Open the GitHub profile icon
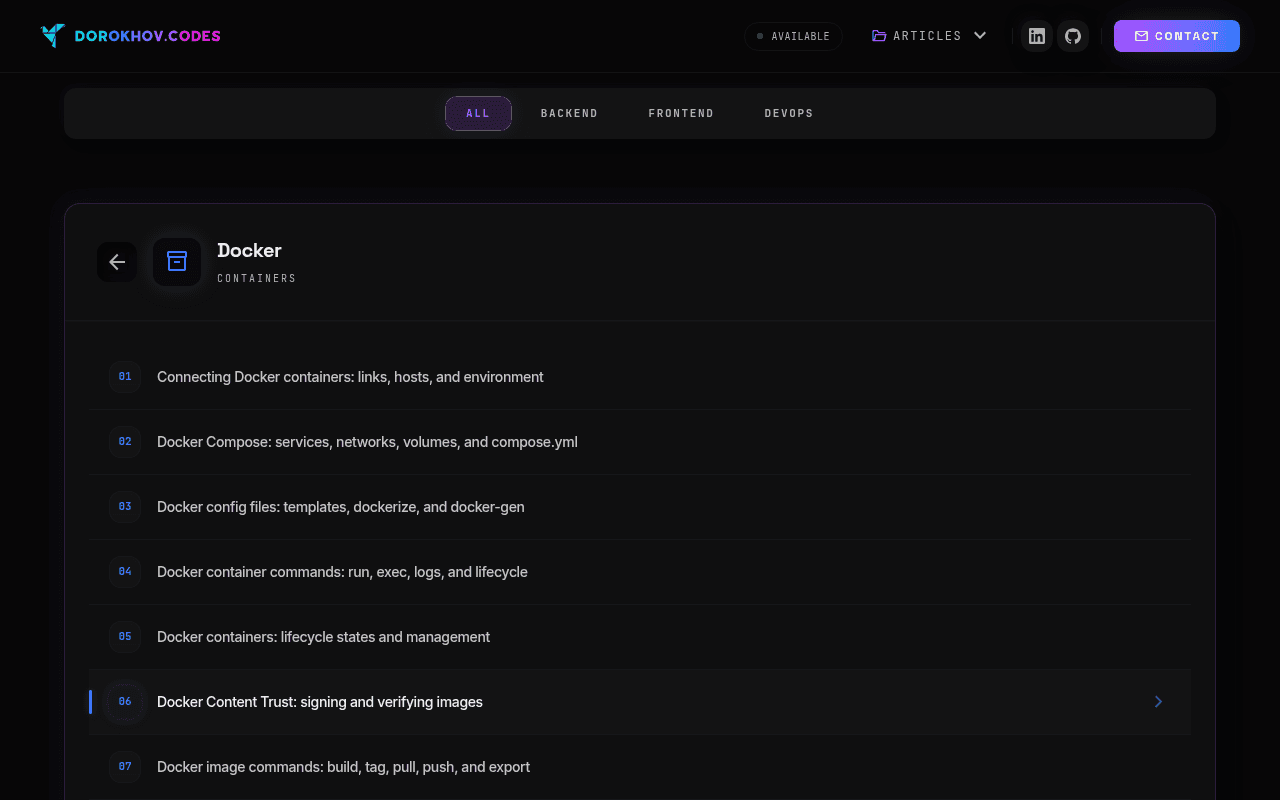 click(1073, 36)
